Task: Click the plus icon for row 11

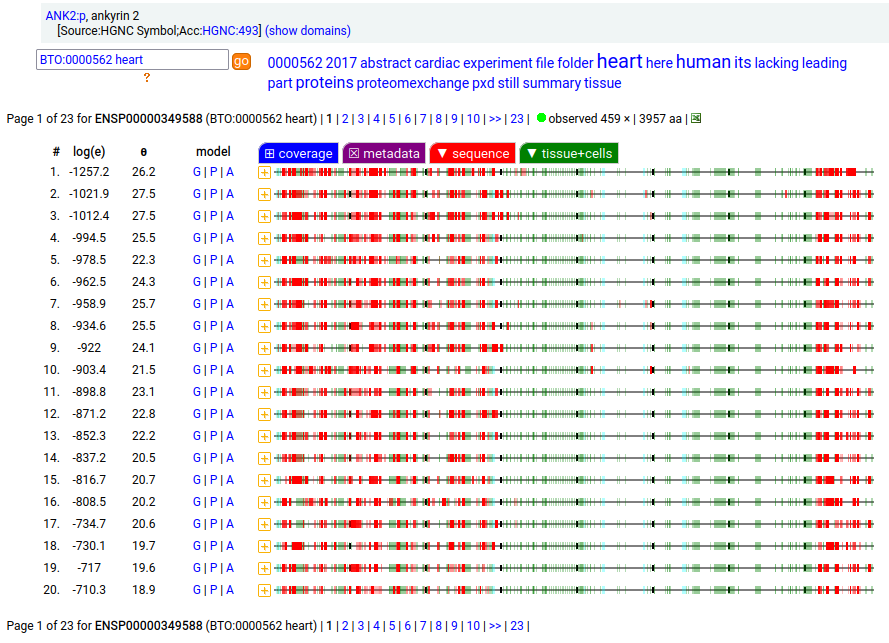Action: [x=264, y=392]
